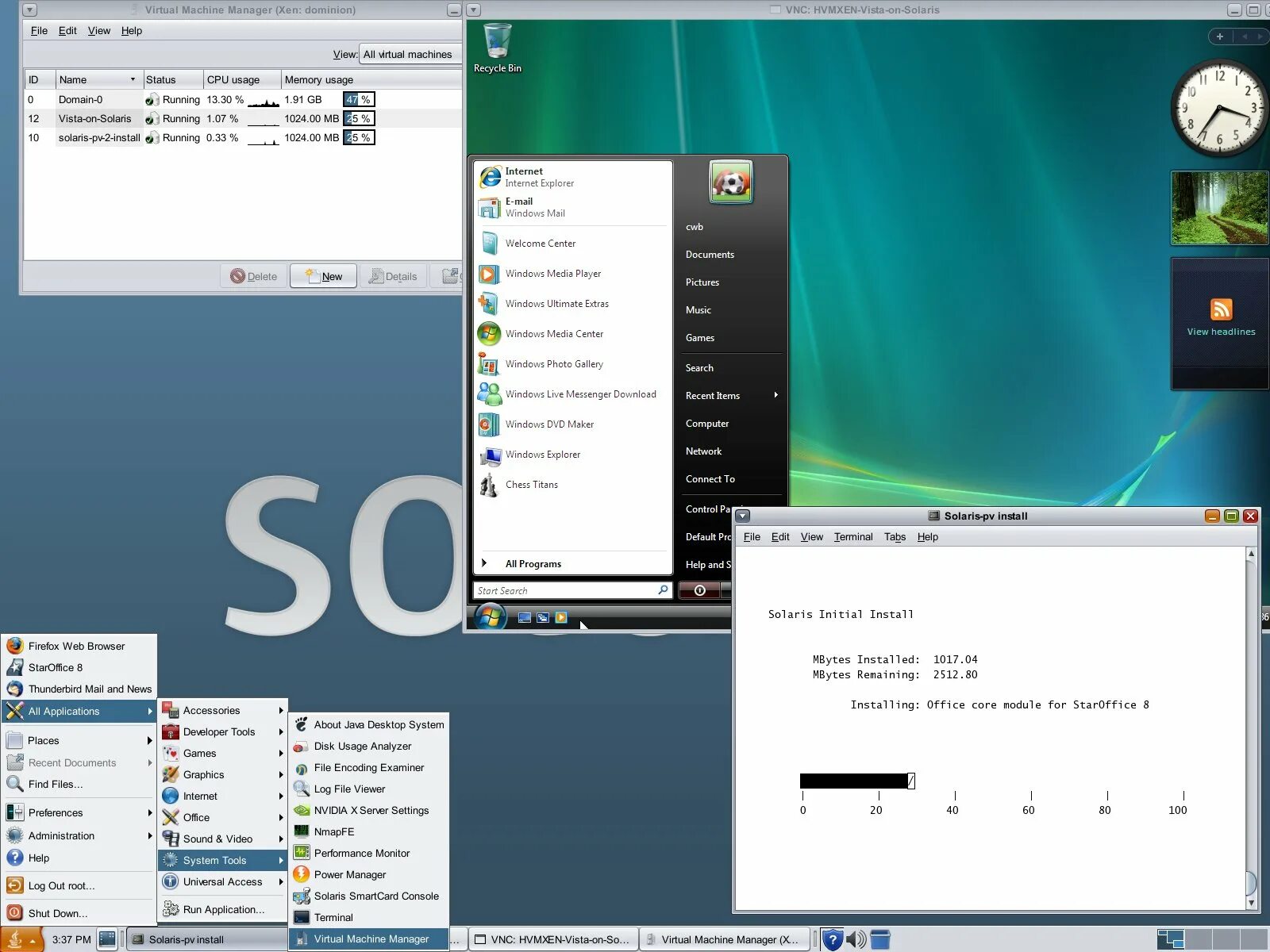Open the All virtual machines view dropdown
Screen dimensions: 1270x952
click(410, 54)
